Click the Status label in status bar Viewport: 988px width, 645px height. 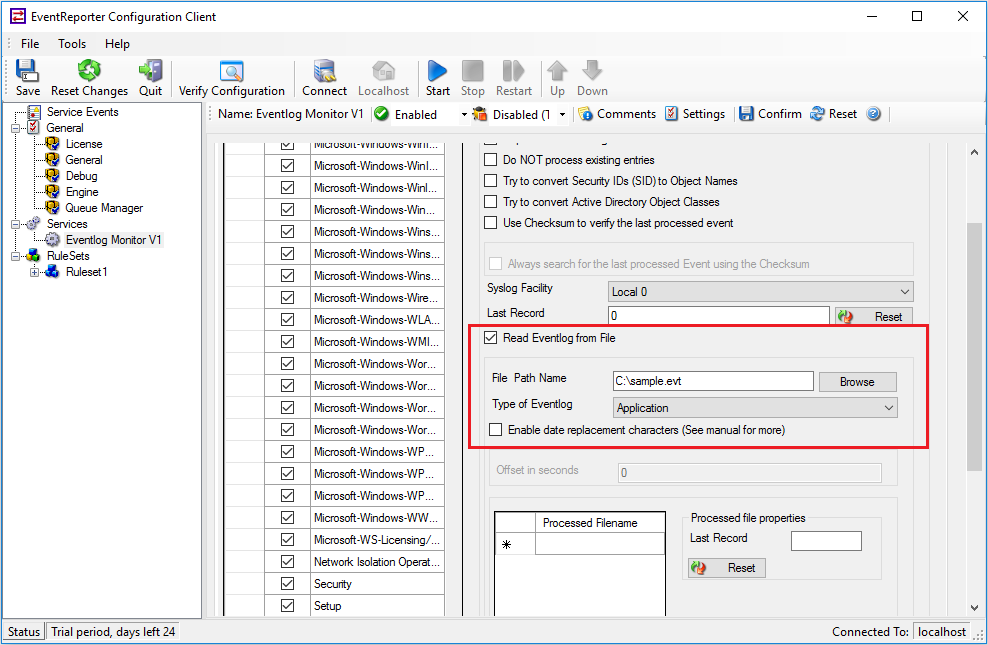[24, 632]
